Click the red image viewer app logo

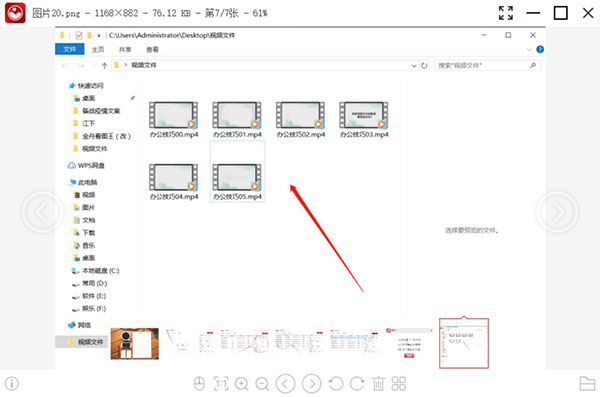(x=15, y=13)
